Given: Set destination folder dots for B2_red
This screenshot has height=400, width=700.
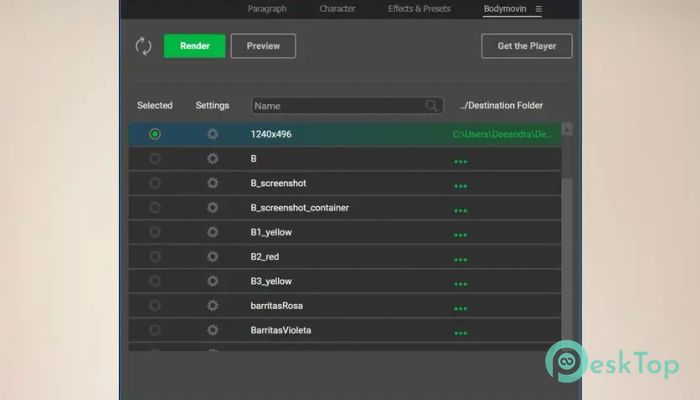Looking at the screenshot, I should [x=461, y=260].
